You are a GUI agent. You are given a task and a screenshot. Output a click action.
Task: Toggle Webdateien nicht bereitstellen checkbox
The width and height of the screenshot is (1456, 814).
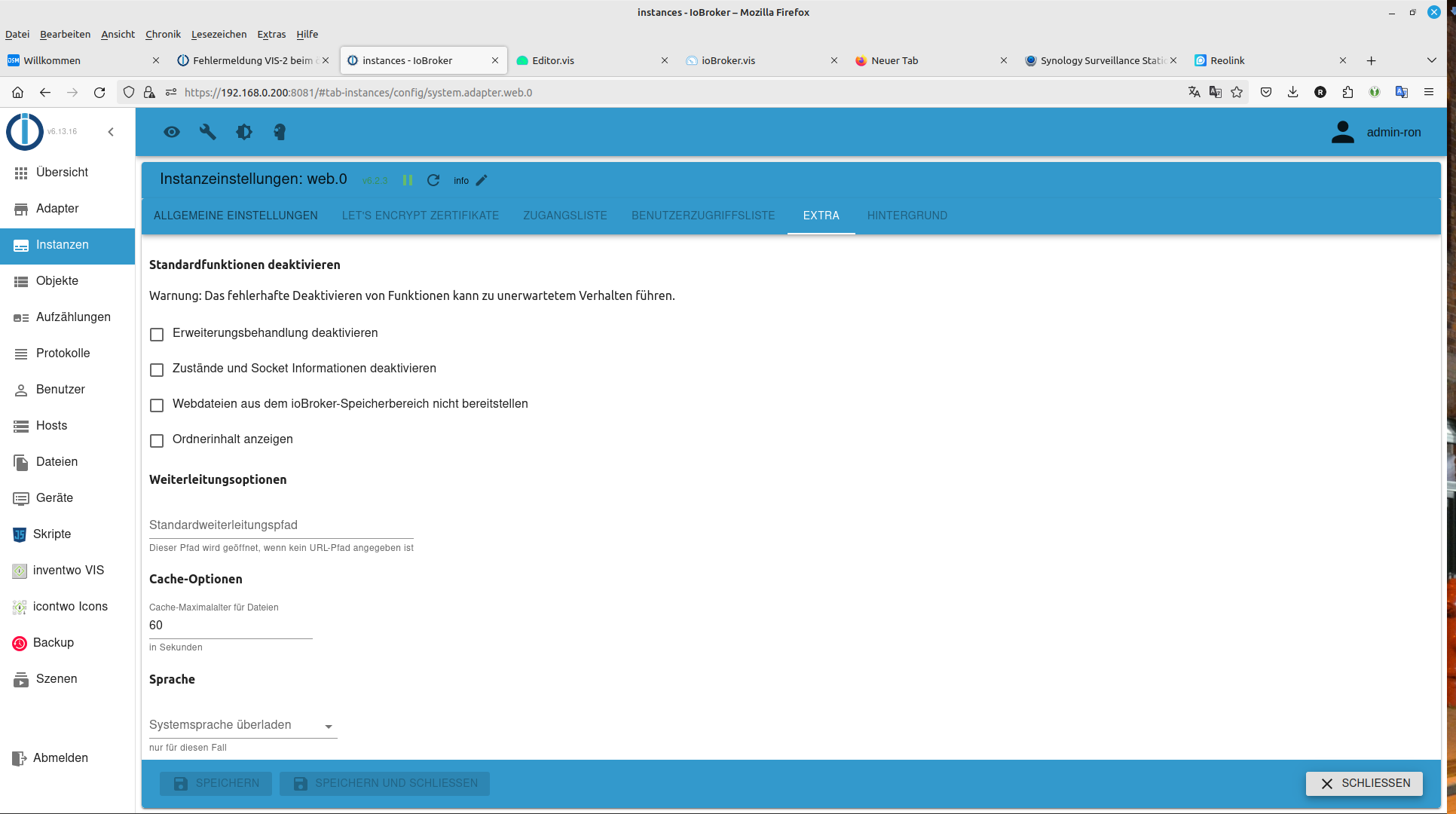coord(157,405)
